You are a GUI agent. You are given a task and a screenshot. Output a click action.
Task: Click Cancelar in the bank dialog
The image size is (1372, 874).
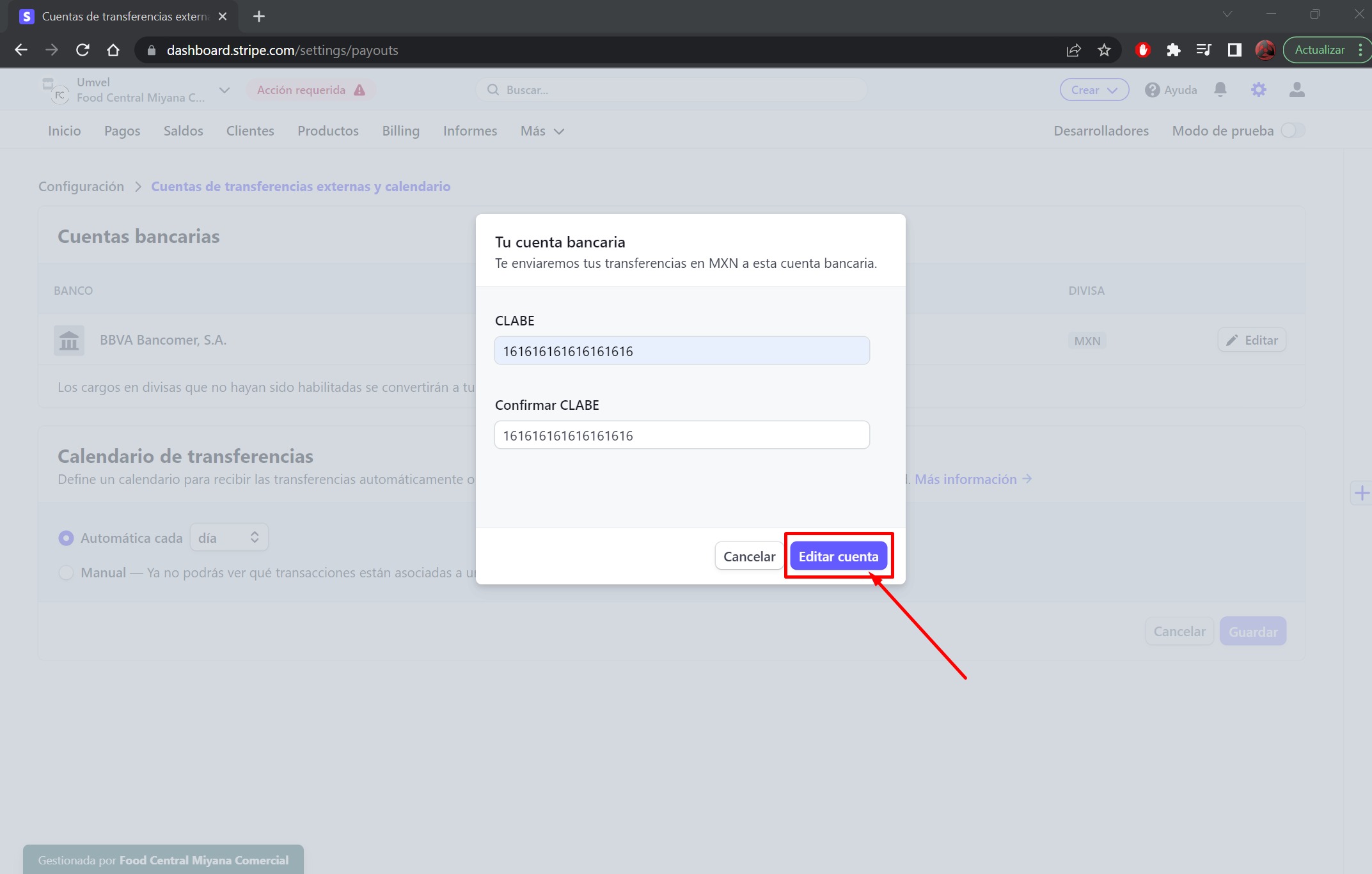click(748, 556)
